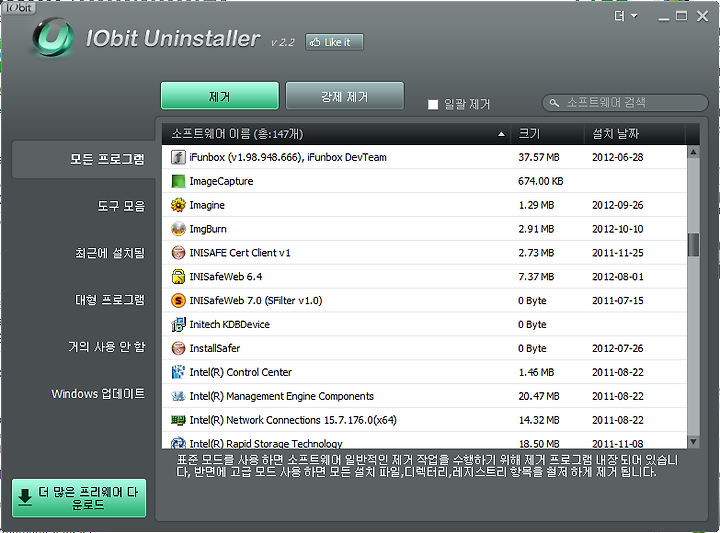Click the InstallSafer icon

[178, 348]
